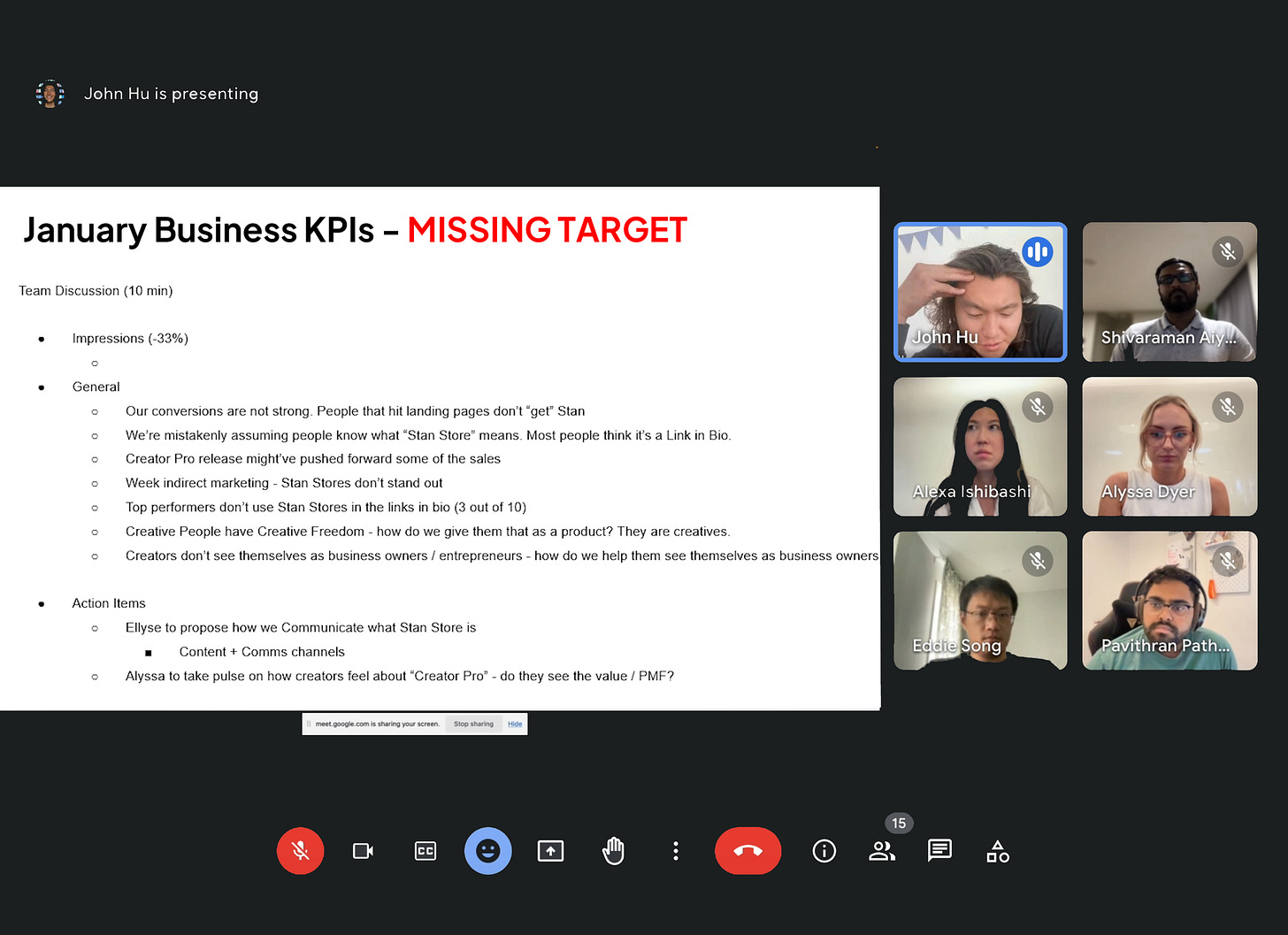Click the 'Alyssa to take pulse' line
The image size is (1288, 935).
click(x=400, y=676)
